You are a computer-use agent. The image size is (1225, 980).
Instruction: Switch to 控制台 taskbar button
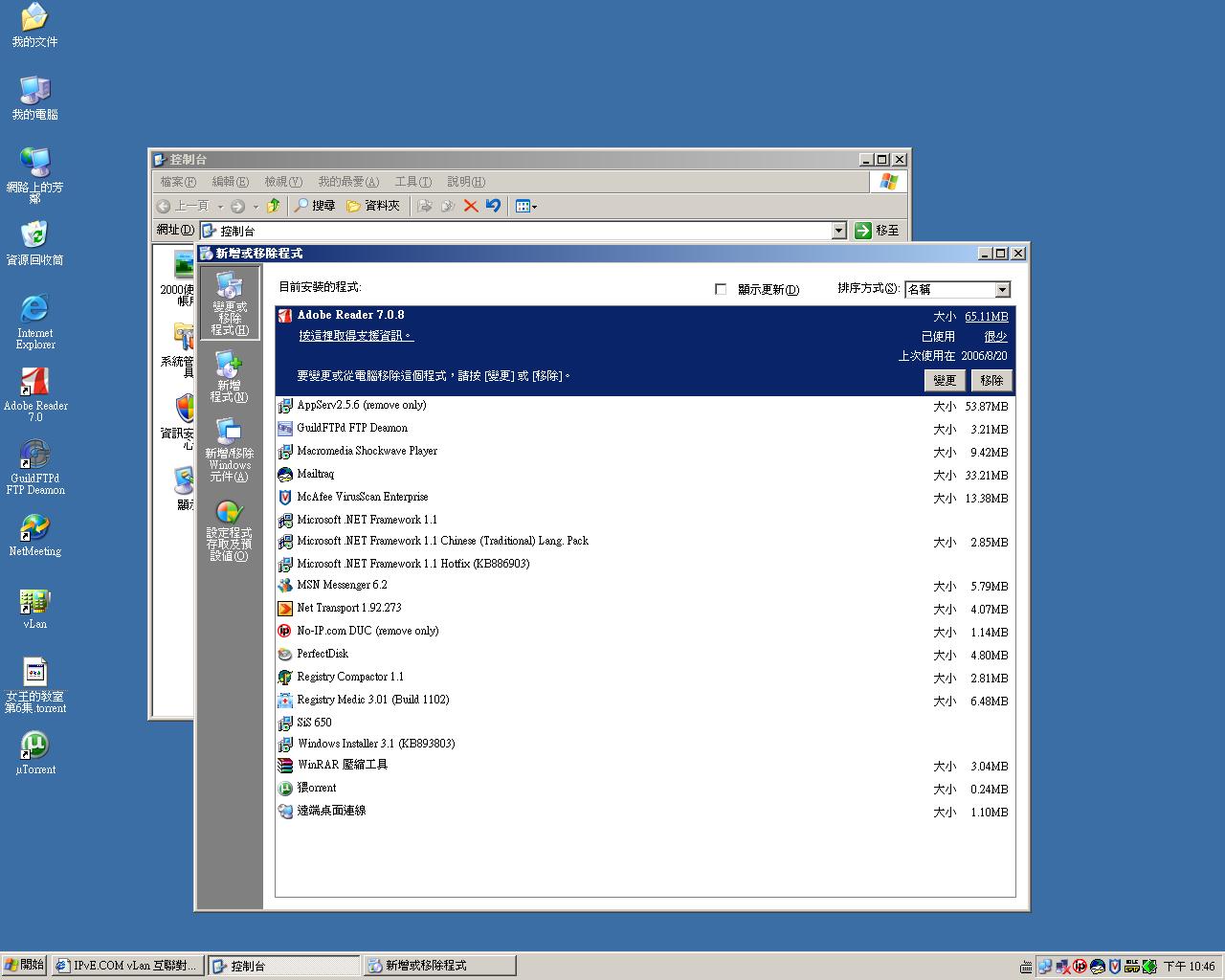click(x=284, y=966)
